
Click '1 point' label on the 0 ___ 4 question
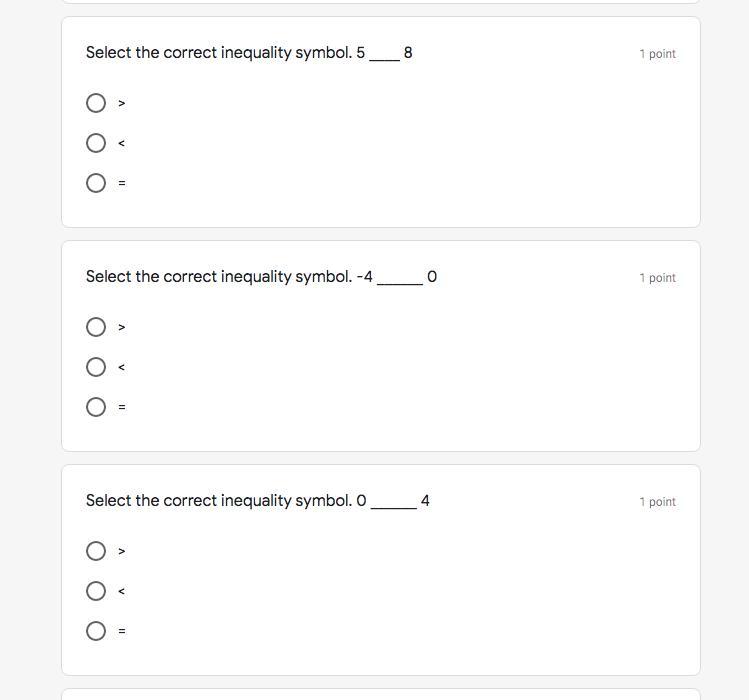657,502
